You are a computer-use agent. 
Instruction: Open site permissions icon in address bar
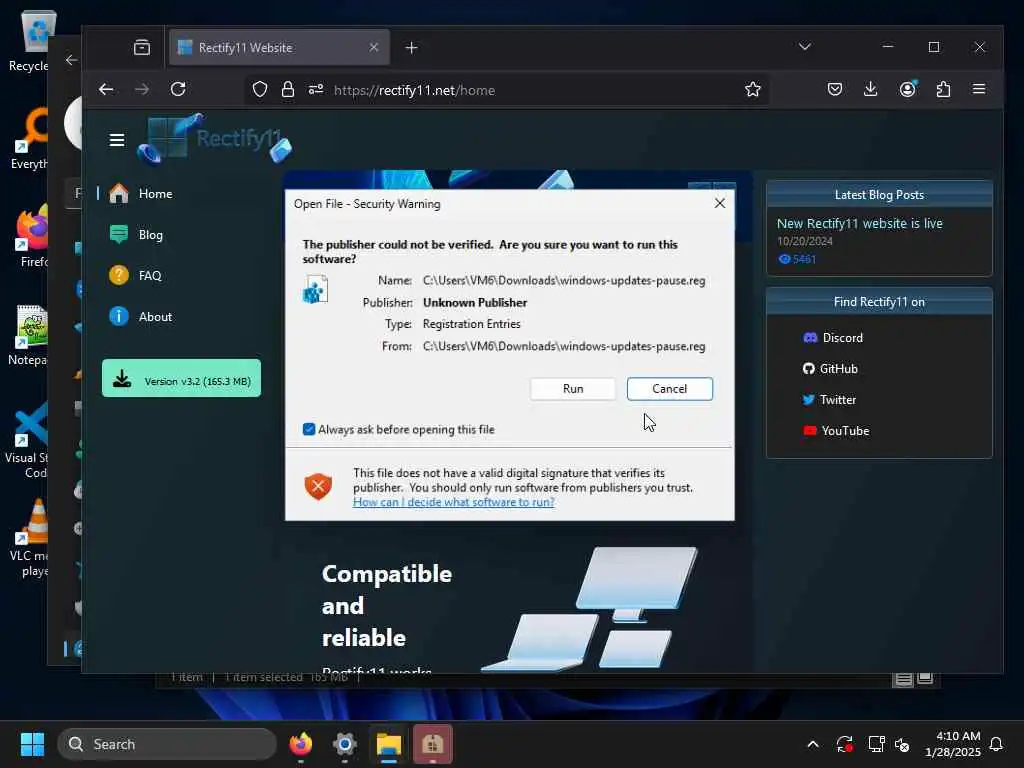tap(316, 89)
